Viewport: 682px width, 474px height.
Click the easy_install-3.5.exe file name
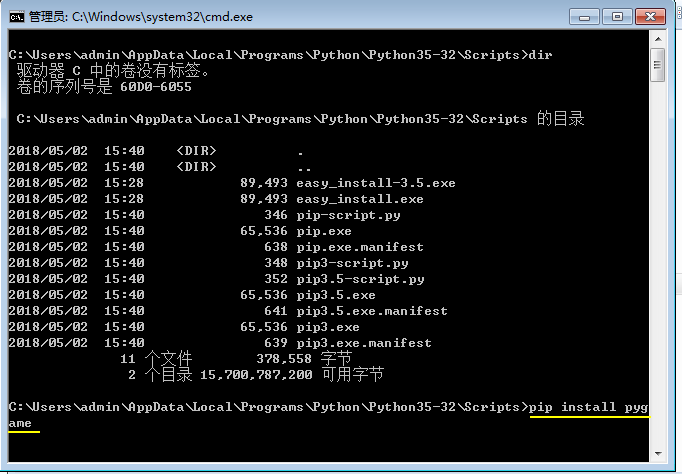tap(376, 183)
